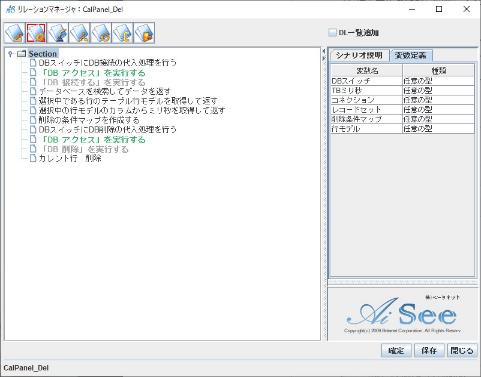Click the upper splitter collapse arrow
Image resolution: width=481 pixels, height=377 pixels.
click(x=324, y=51)
